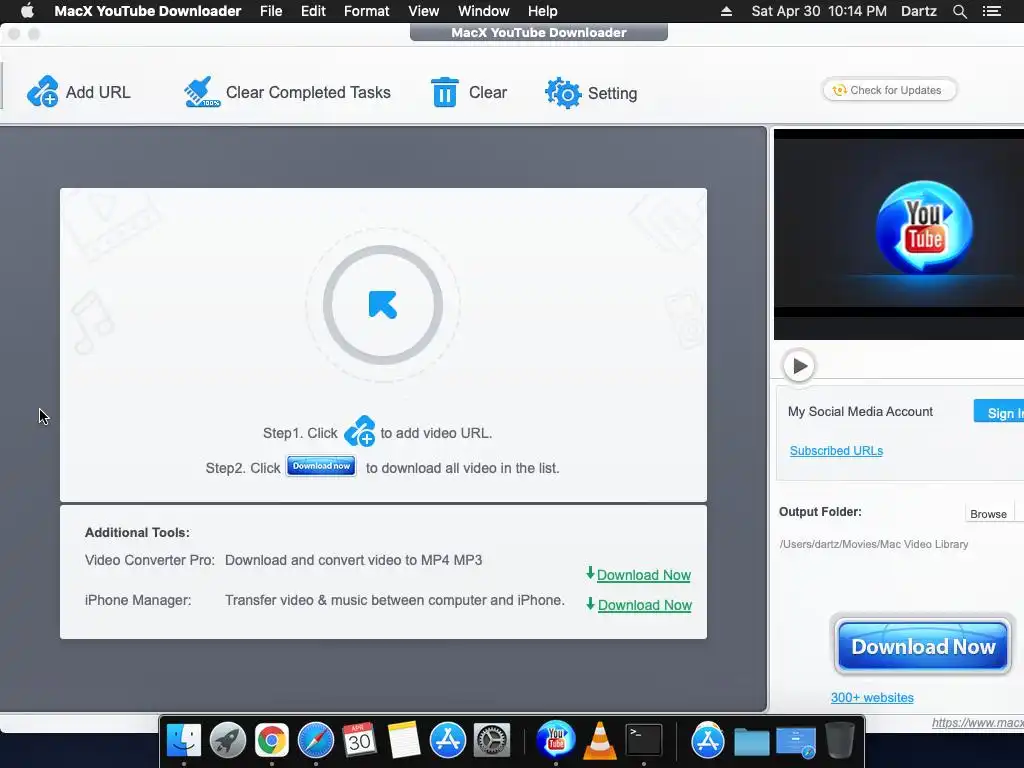Viewport: 1024px width, 768px height.
Task: Click the https://www.macx link at bottom right
Action: [978, 722]
